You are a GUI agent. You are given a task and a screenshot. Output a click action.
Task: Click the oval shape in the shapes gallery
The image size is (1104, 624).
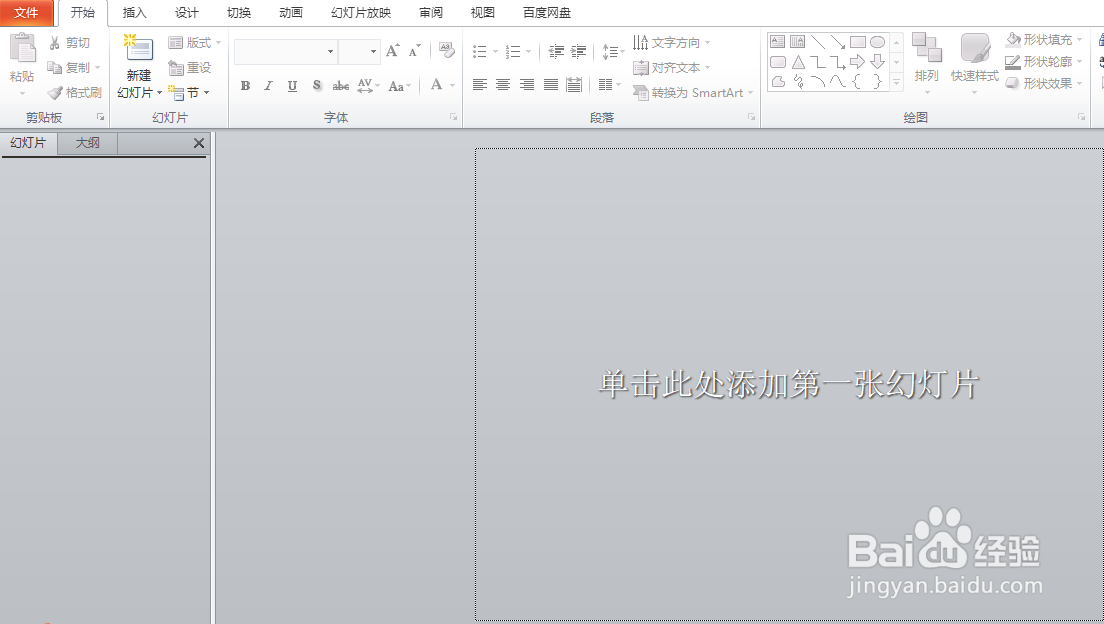(x=877, y=42)
